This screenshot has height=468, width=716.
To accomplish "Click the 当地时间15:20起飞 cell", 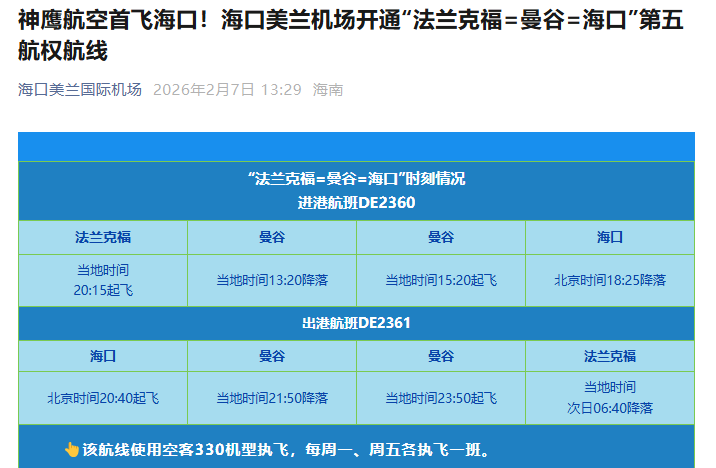I will click(x=441, y=280).
